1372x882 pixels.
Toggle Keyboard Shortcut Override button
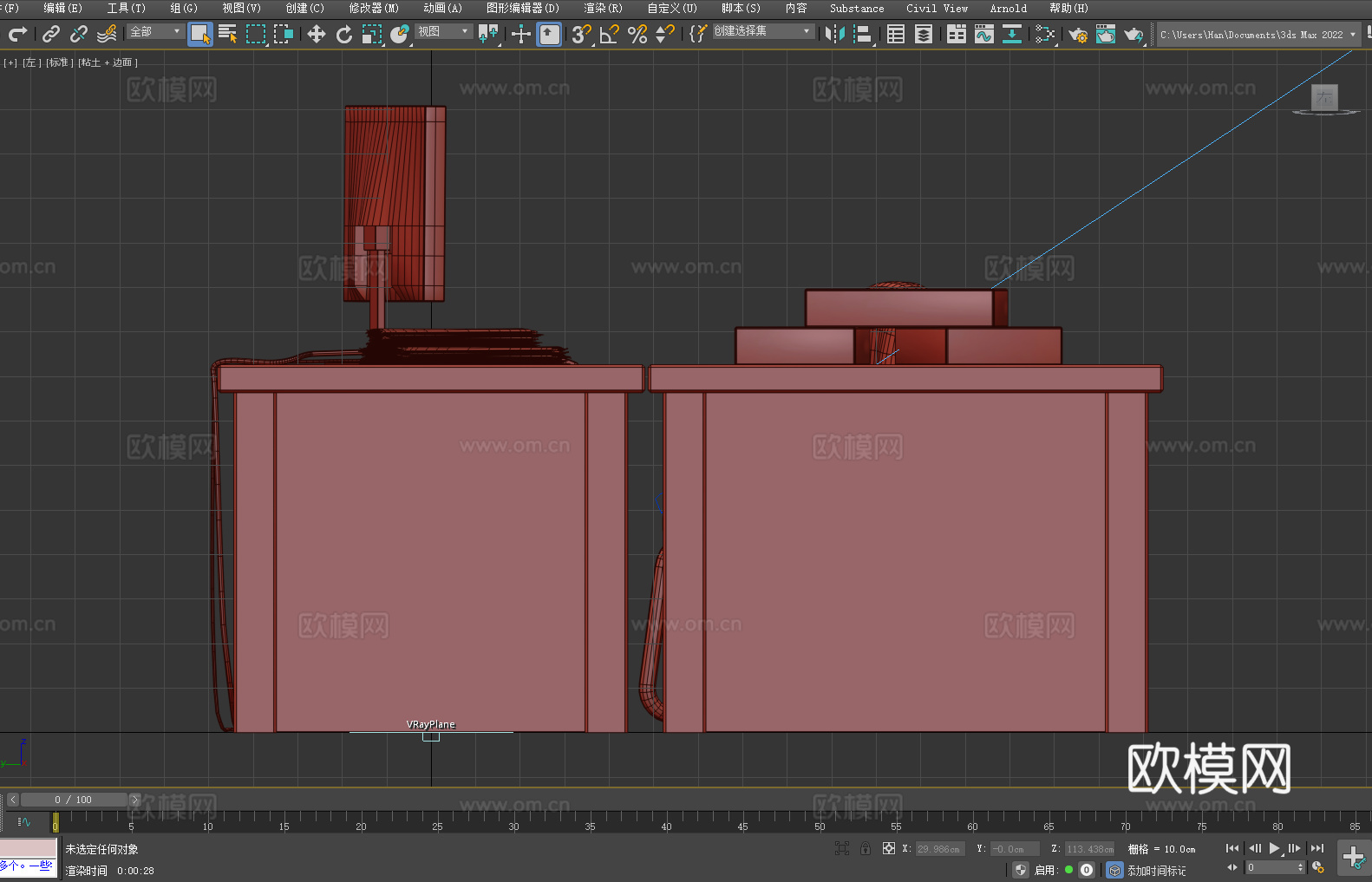(549, 34)
